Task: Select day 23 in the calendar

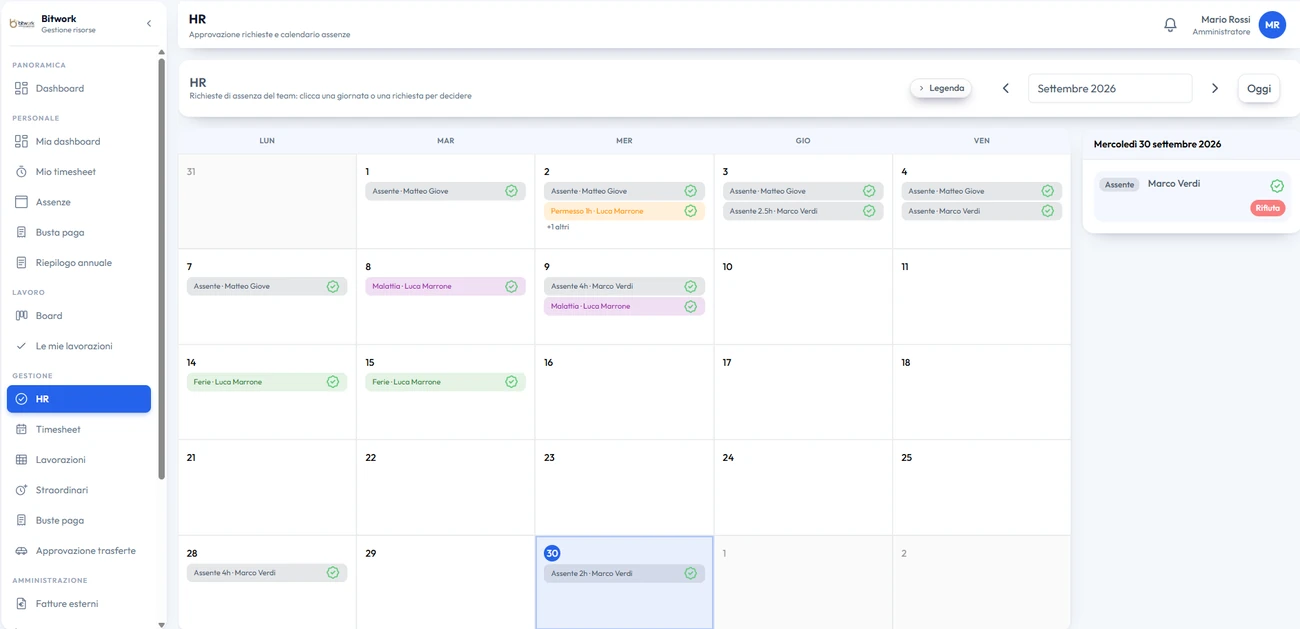Action: (x=624, y=487)
